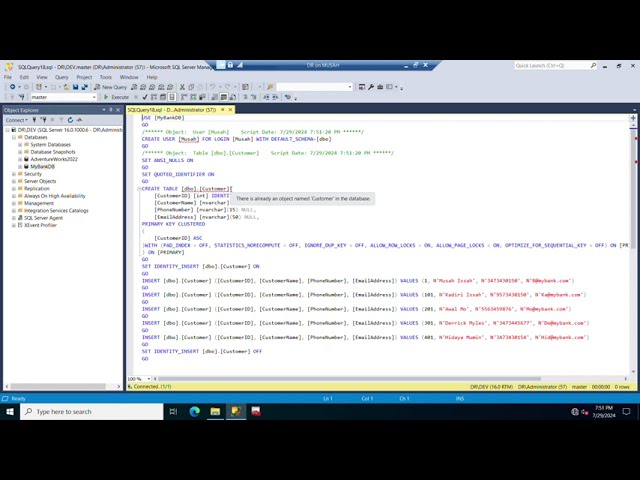The image size is (640, 480).
Task: Open the 100 % zoom dropdown
Action: (x=149, y=379)
